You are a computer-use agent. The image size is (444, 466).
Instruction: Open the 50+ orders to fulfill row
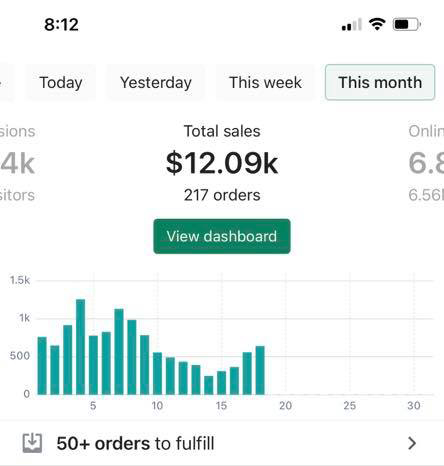pos(222,443)
